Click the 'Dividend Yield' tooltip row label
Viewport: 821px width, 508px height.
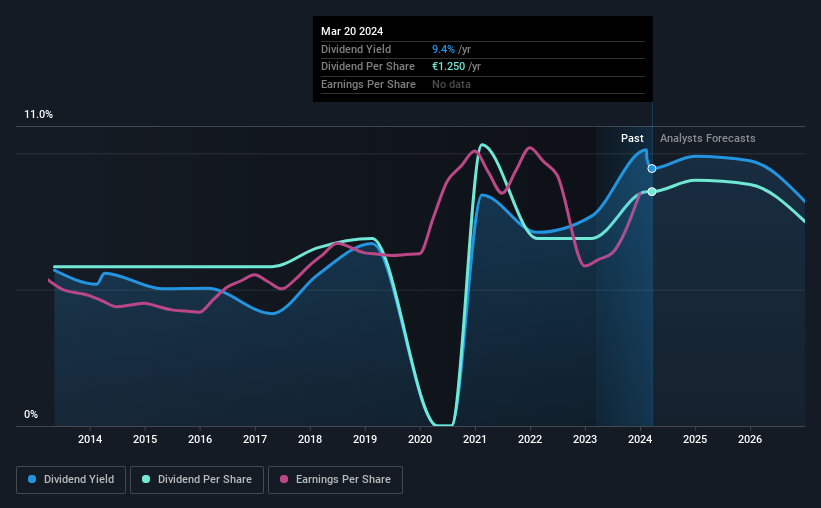click(x=356, y=49)
